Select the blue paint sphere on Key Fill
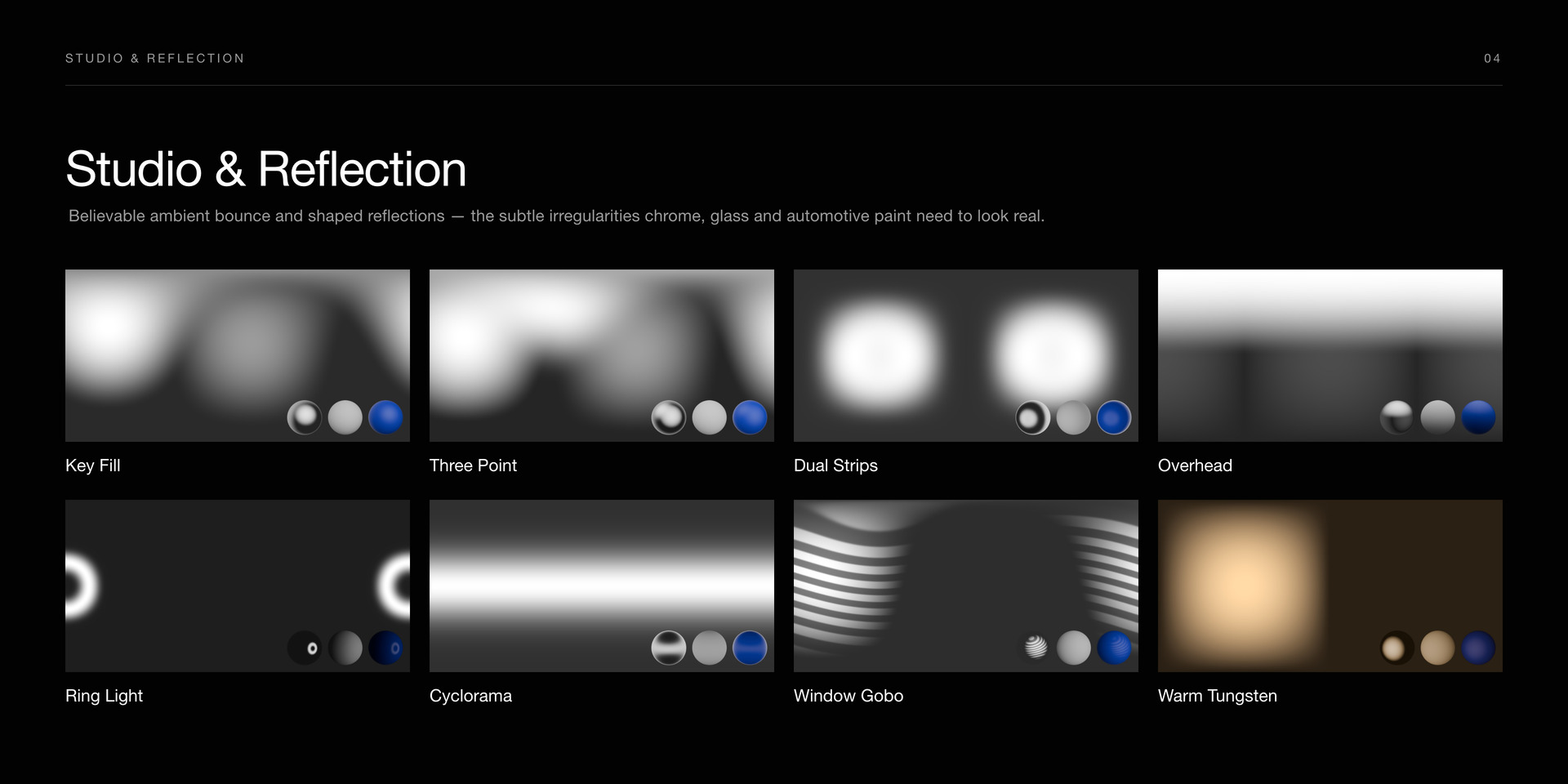1568x784 pixels. tap(386, 417)
